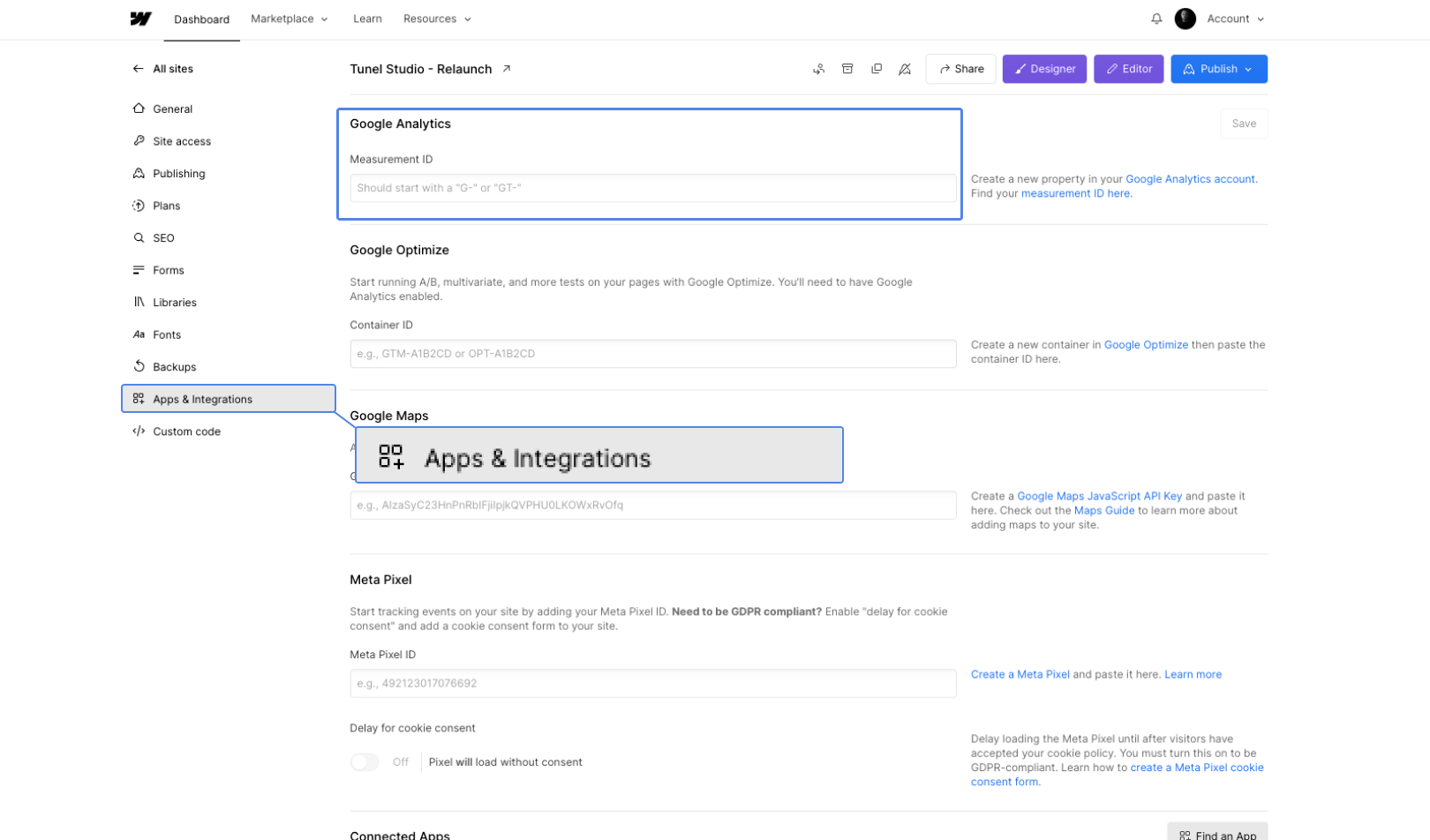Viewport: 1430px width, 840px height.
Task: Switch to the Dashboard tab
Action: click(201, 19)
